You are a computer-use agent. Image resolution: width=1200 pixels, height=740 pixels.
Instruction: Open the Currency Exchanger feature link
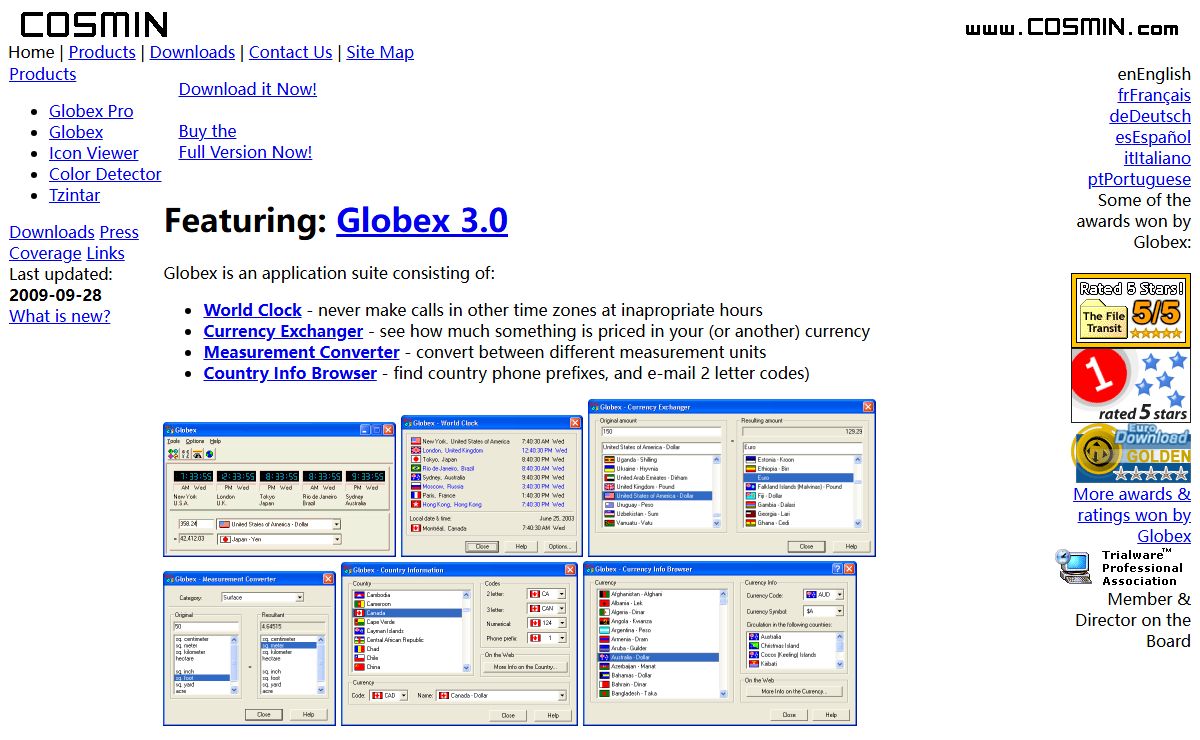[283, 331]
